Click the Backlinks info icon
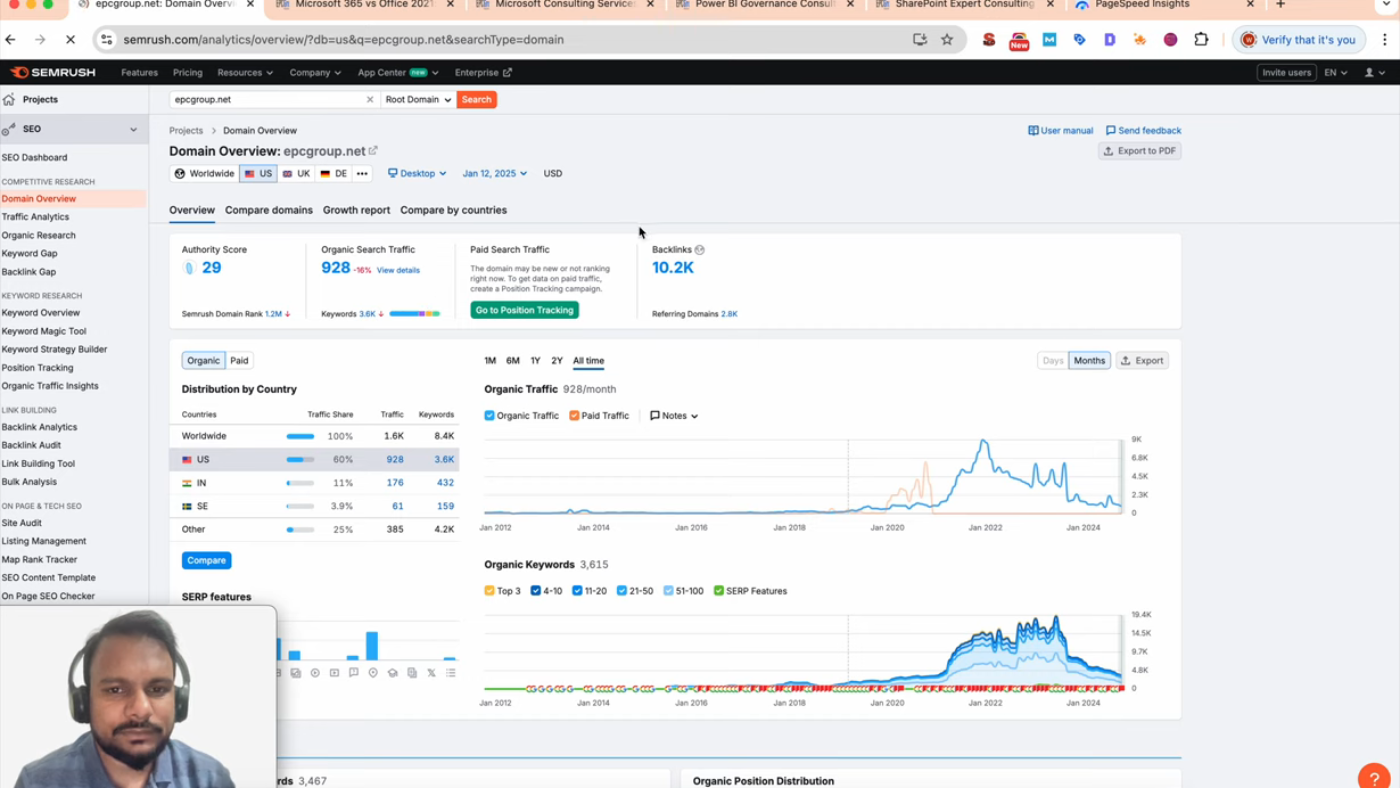This screenshot has height=788, width=1400. click(x=700, y=250)
